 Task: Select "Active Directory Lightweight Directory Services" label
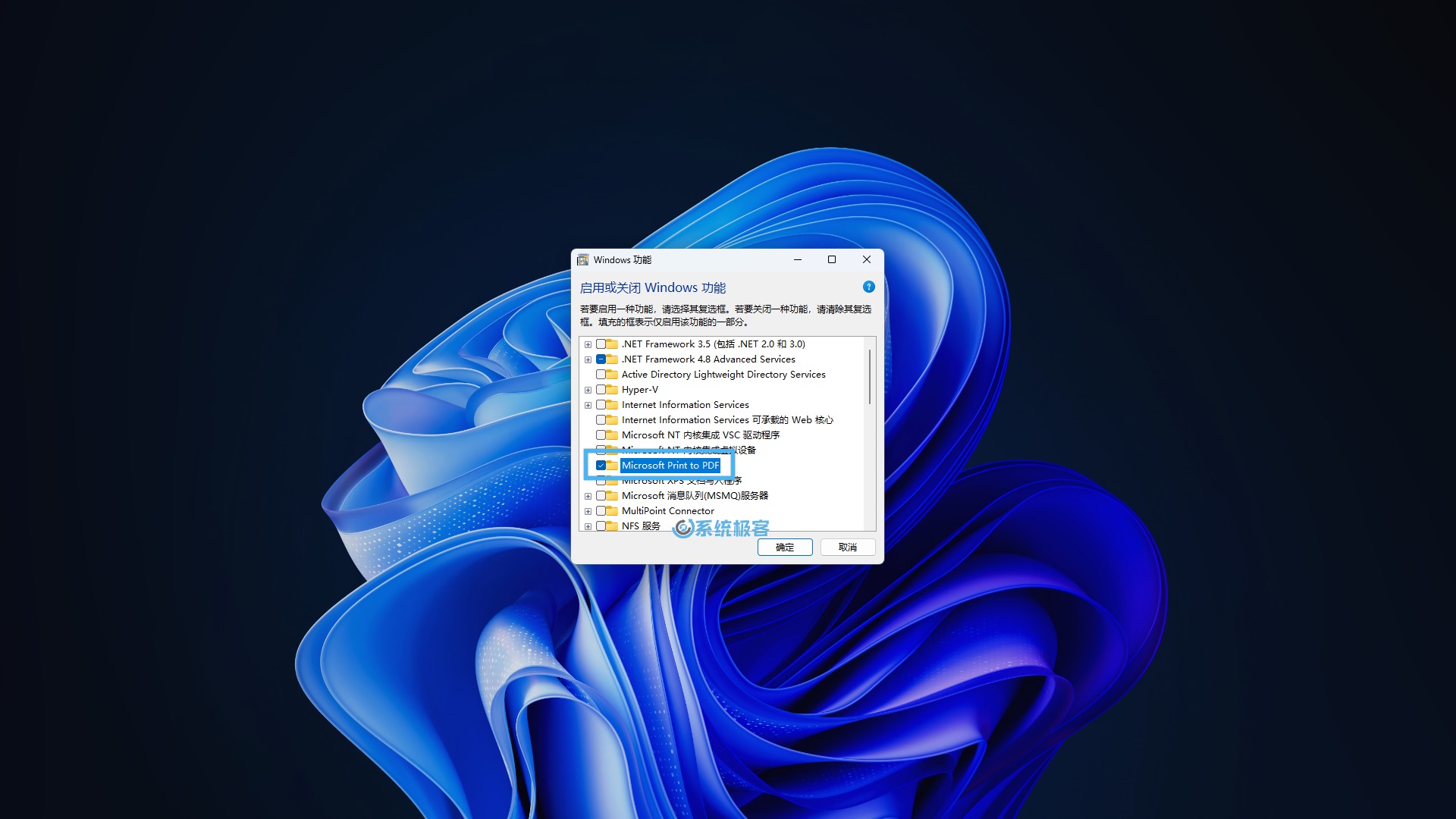(x=723, y=375)
